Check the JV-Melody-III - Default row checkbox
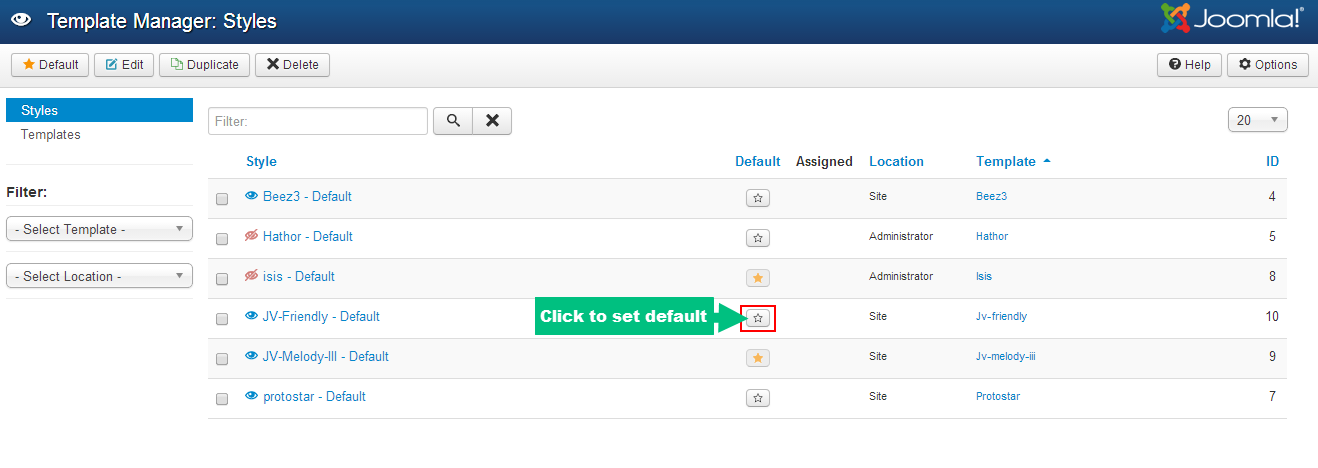This screenshot has width=1318, height=468. pos(222,358)
